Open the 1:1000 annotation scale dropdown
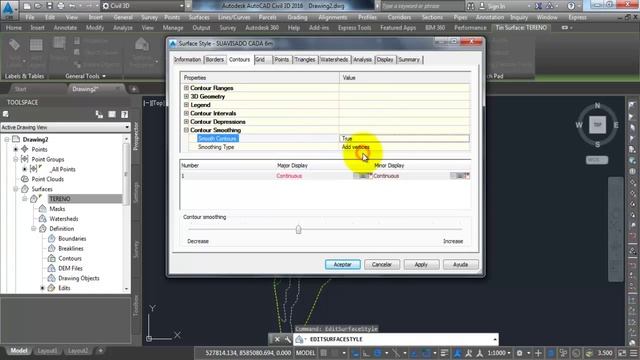The height and width of the screenshot is (360, 640). tap(499, 353)
